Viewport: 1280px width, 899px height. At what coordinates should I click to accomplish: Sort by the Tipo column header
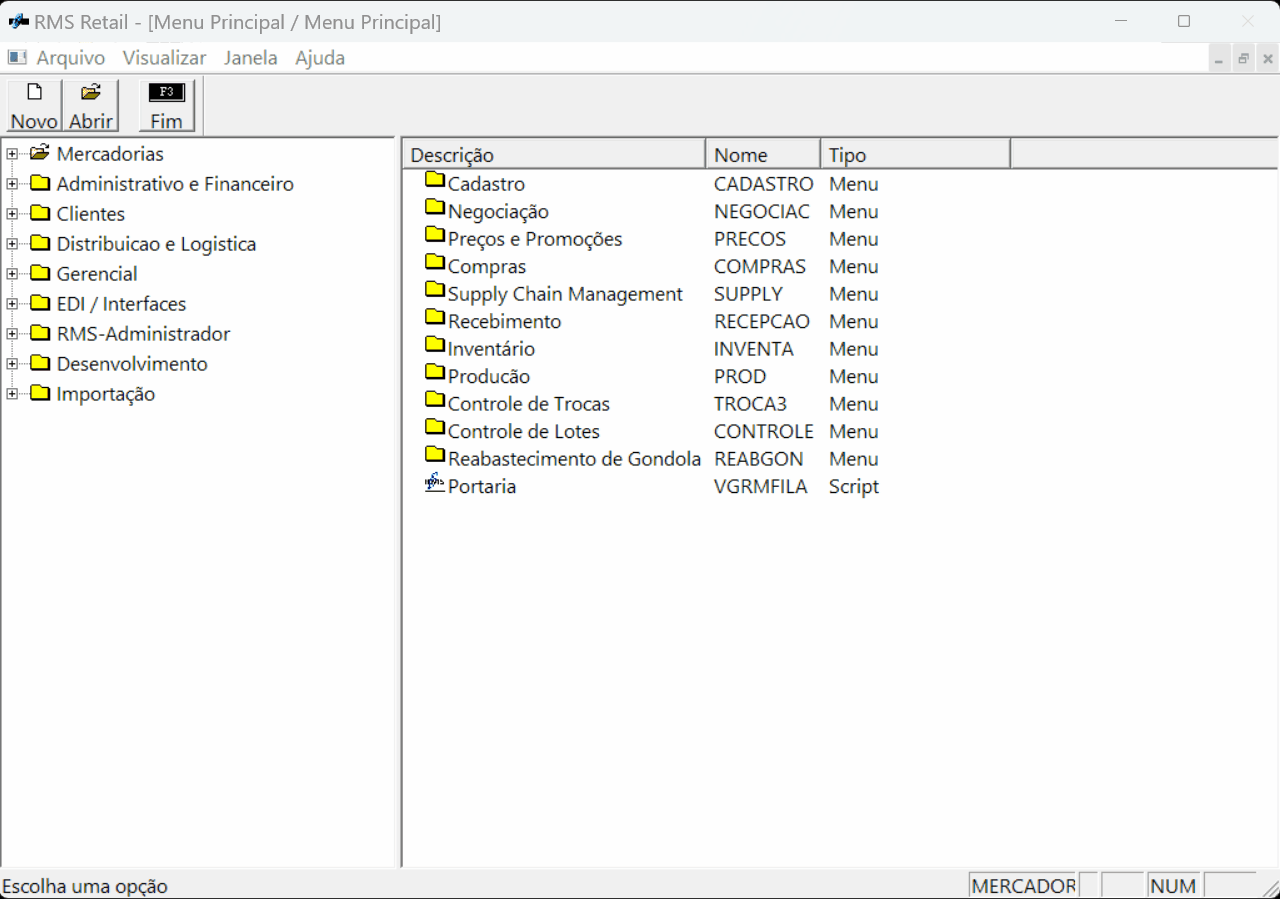click(x=915, y=155)
